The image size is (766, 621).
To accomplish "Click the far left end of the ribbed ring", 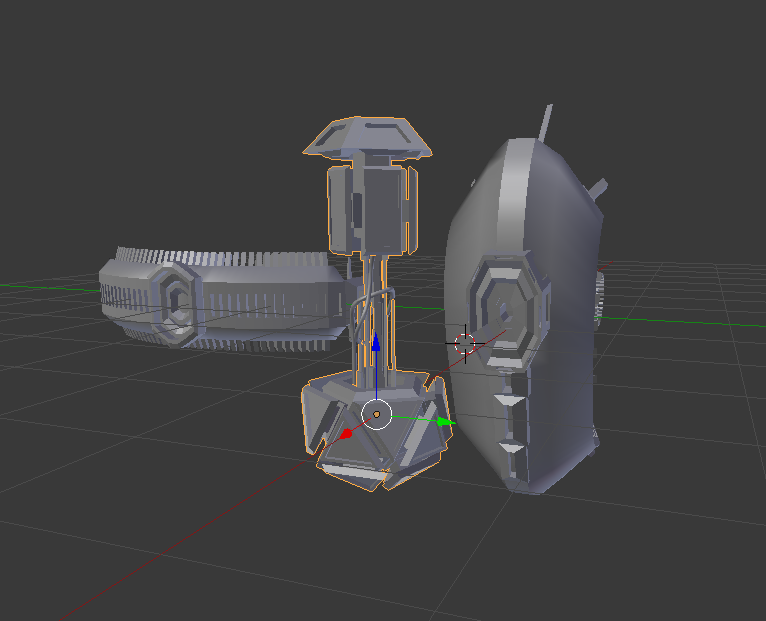I will click(112, 283).
